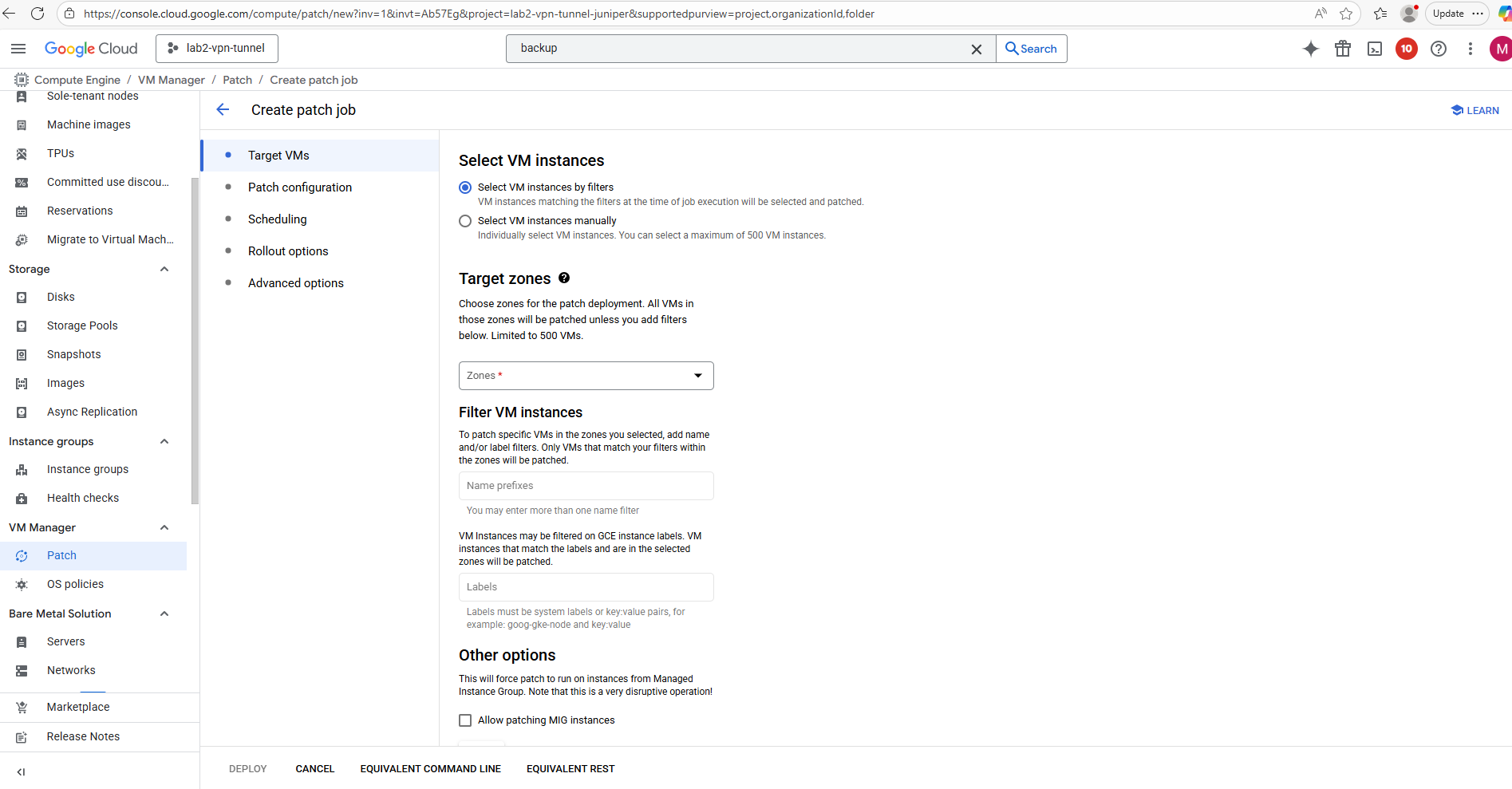Screen dimensions: 1512x789
Task: Click the Target zones help icon
Action: (564, 278)
